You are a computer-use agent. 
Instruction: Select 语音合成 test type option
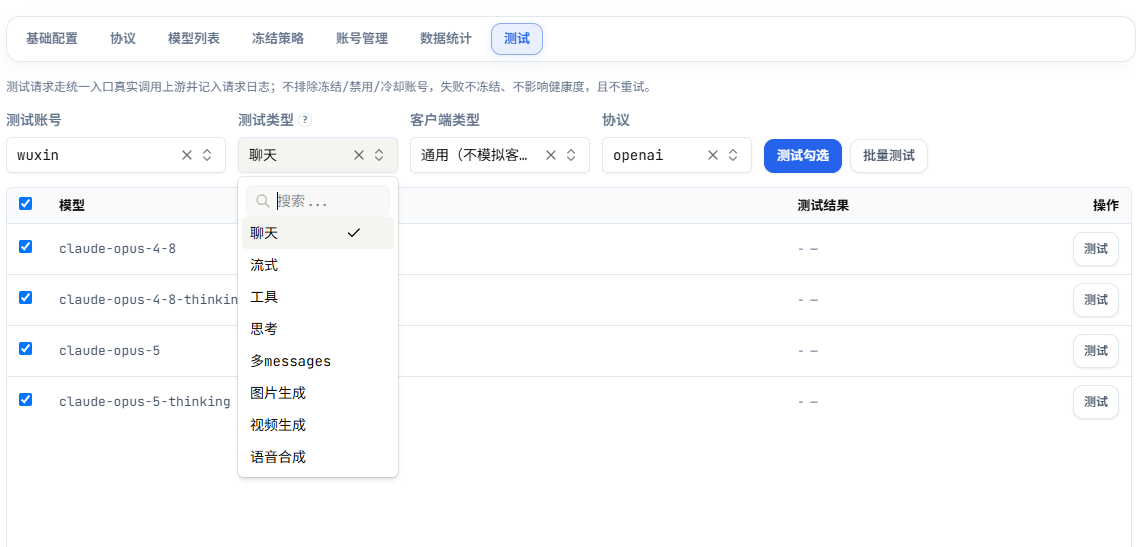318,456
